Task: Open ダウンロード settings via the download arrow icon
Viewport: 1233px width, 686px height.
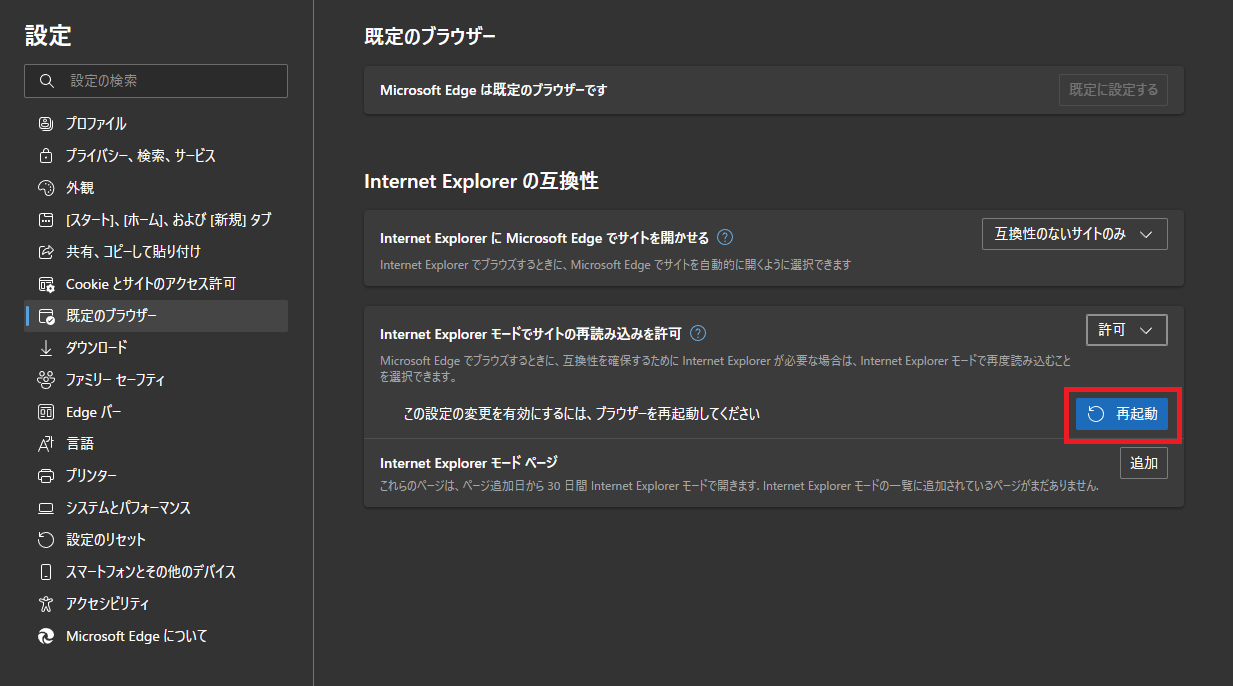Action: [45, 348]
